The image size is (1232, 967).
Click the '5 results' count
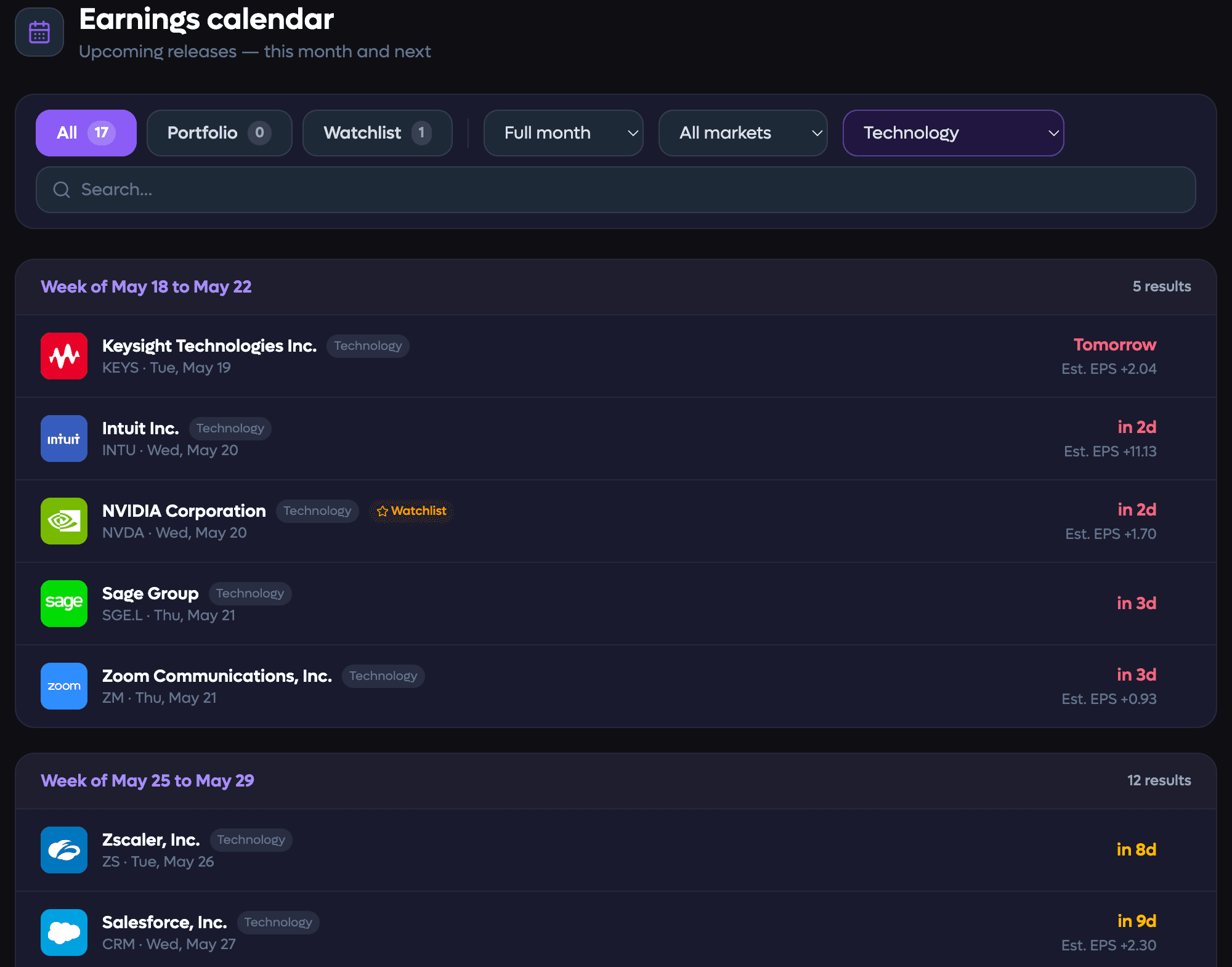(1162, 287)
